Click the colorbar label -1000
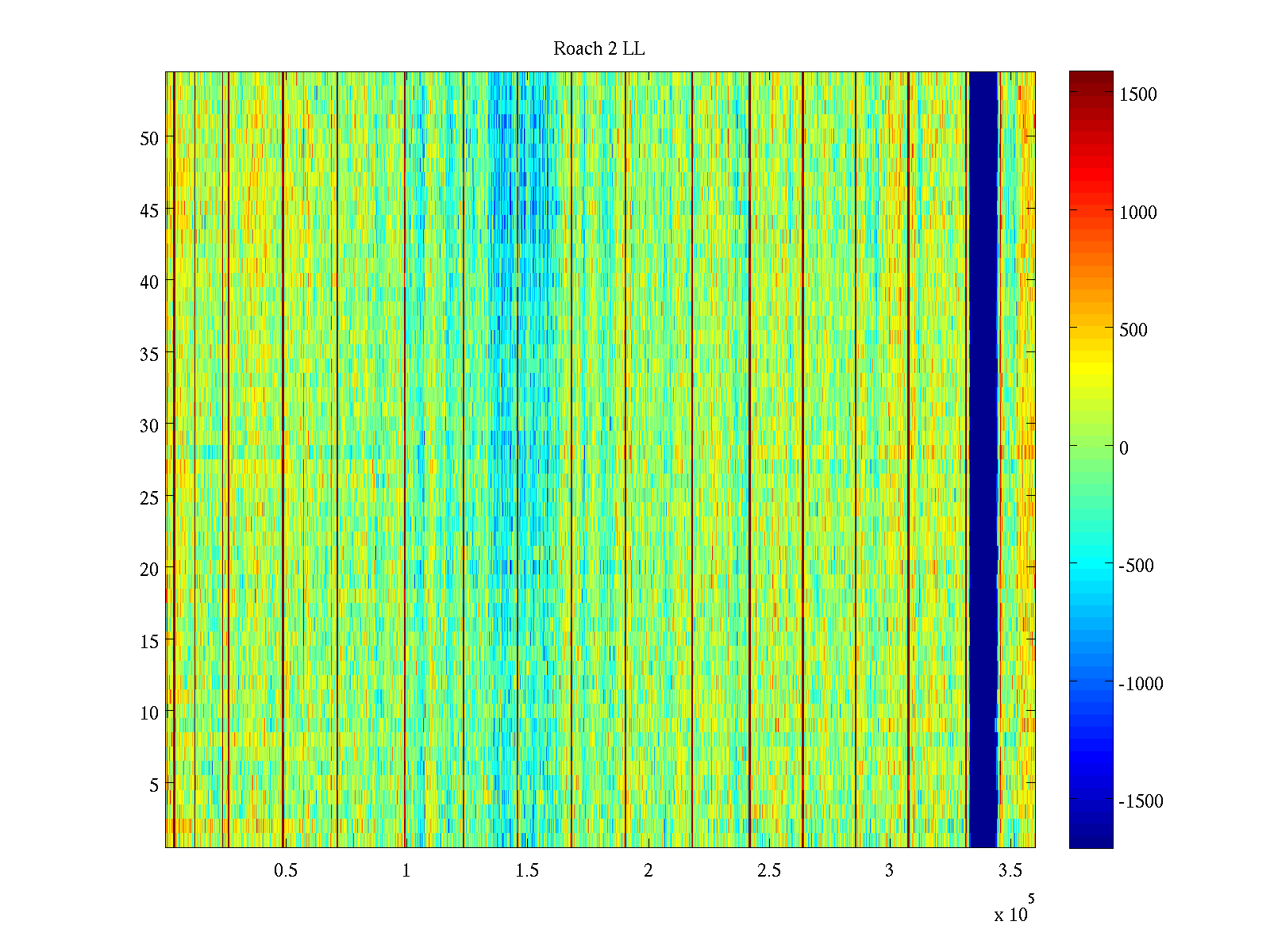The width and height of the screenshot is (1270, 952). 1141,684
